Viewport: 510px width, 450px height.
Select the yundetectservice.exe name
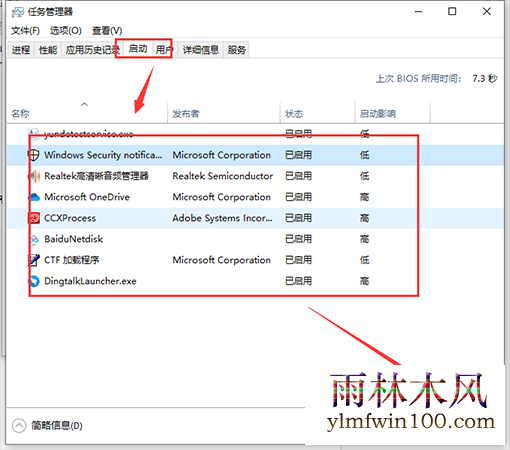point(89,134)
